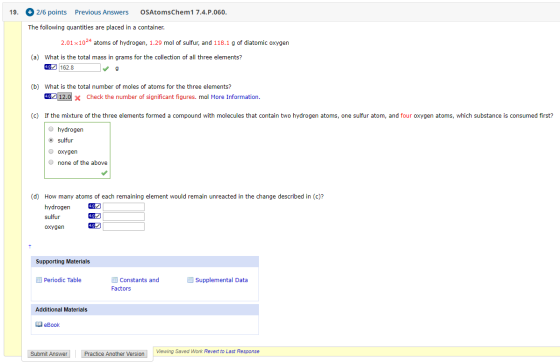Click eBook book icon
560x362 pixels.
[x=39, y=325]
